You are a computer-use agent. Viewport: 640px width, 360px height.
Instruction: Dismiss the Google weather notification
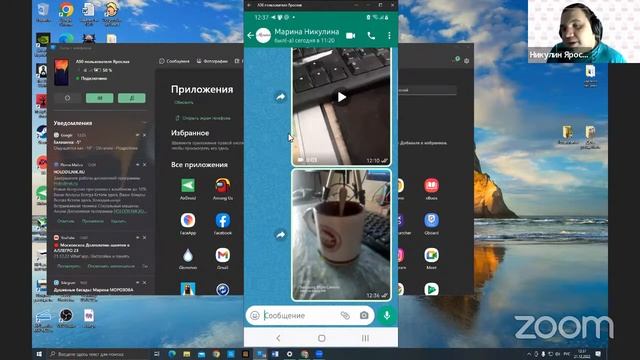coord(144,135)
